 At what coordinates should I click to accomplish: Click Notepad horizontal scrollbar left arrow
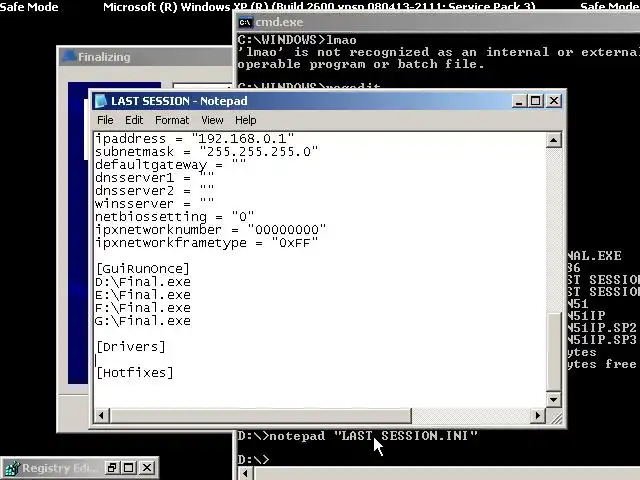point(101,416)
